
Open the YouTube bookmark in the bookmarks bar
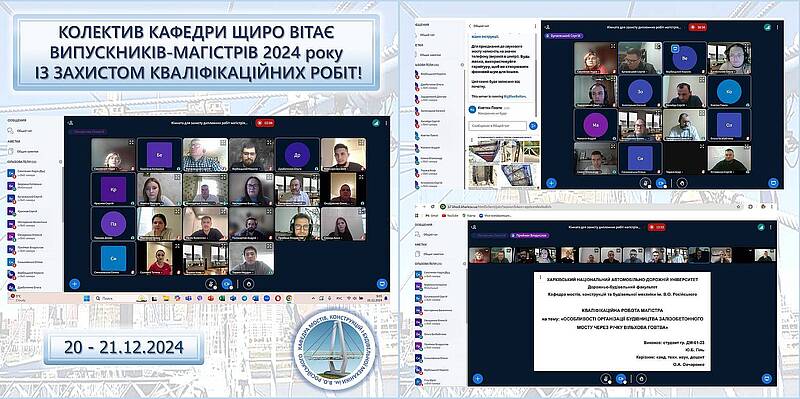tap(450, 215)
